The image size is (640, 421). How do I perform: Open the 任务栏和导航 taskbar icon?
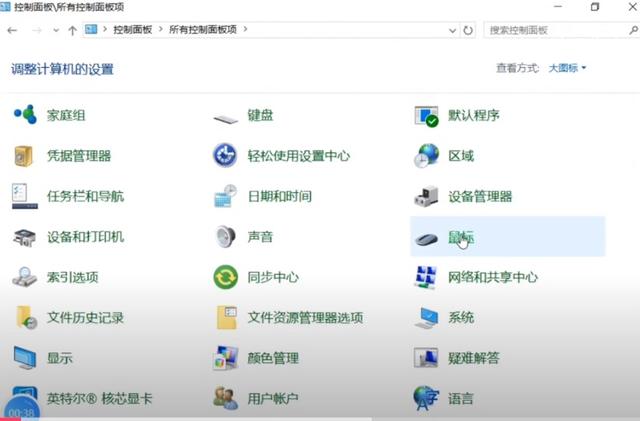[x=24, y=196]
